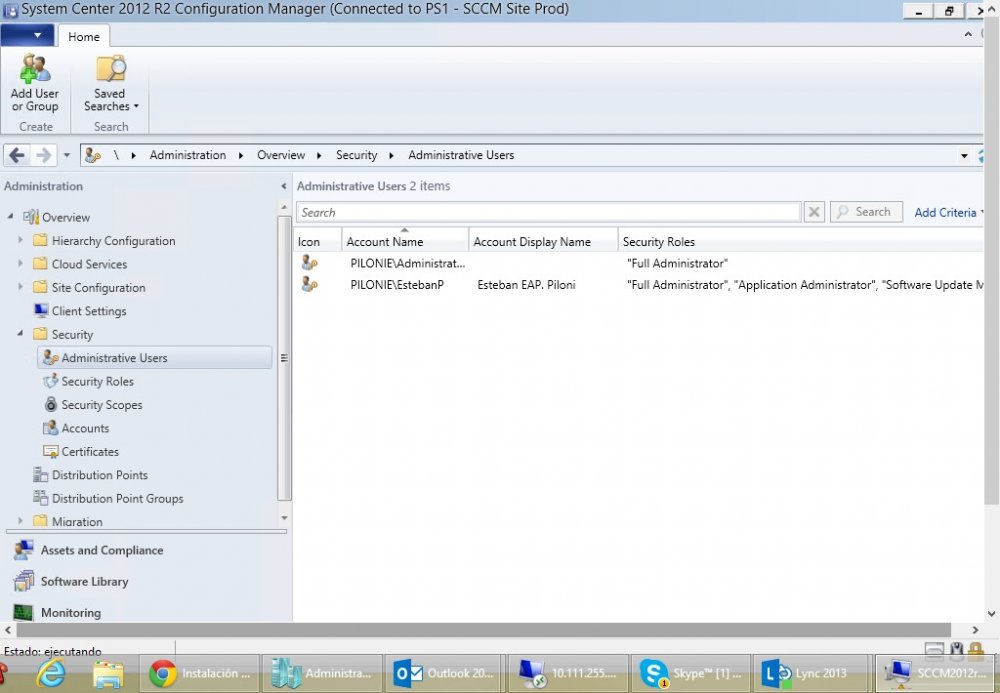
Task: Open the address bar dropdown arrow
Action: pyautogui.click(x=964, y=156)
